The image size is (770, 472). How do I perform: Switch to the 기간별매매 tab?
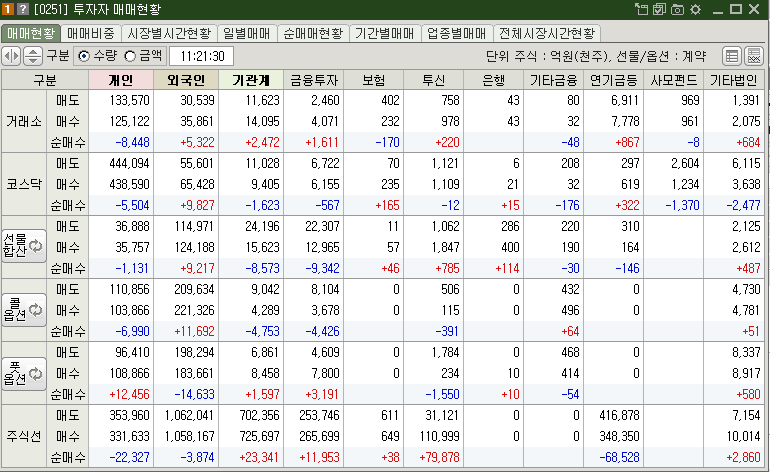[x=385, y=33]
